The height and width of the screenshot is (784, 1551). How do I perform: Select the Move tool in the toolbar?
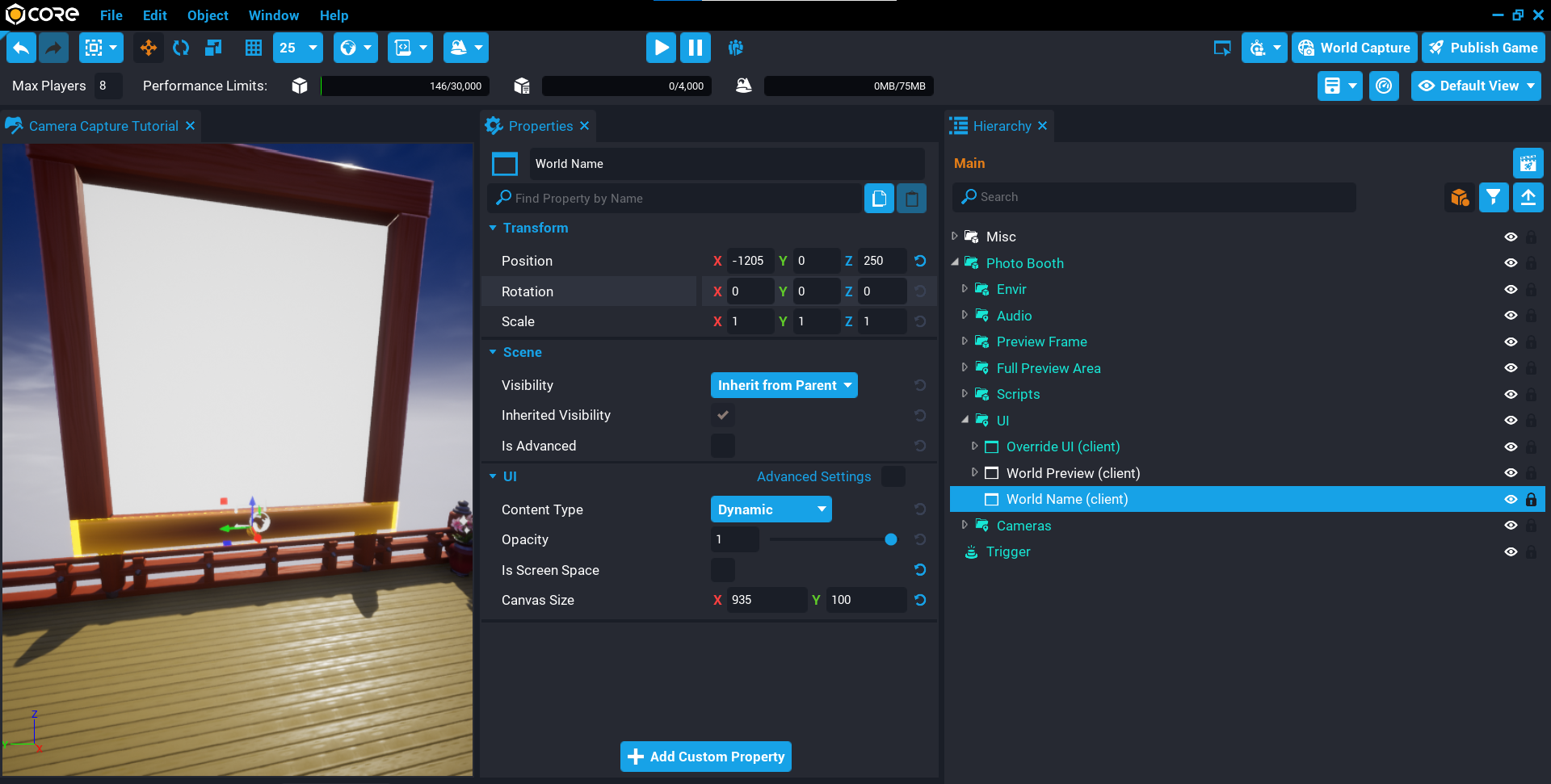[x=149, y=48]
